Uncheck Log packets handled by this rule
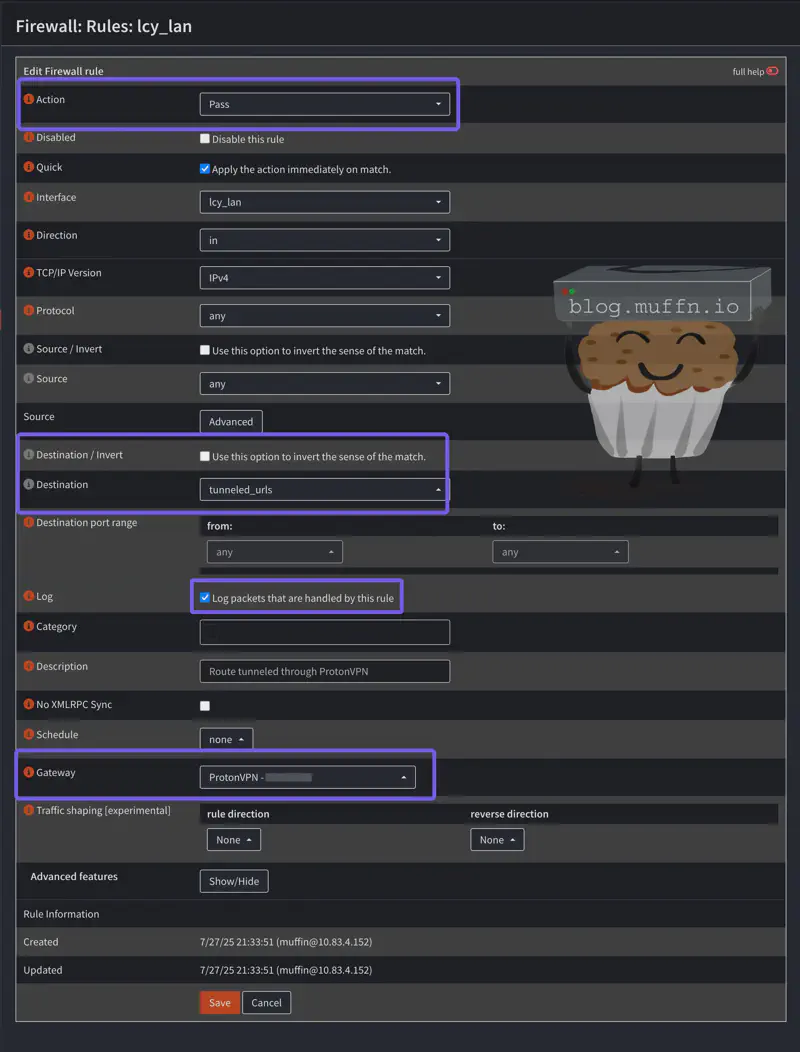The height and width of the screenshot is (1052, 800). 205,598
